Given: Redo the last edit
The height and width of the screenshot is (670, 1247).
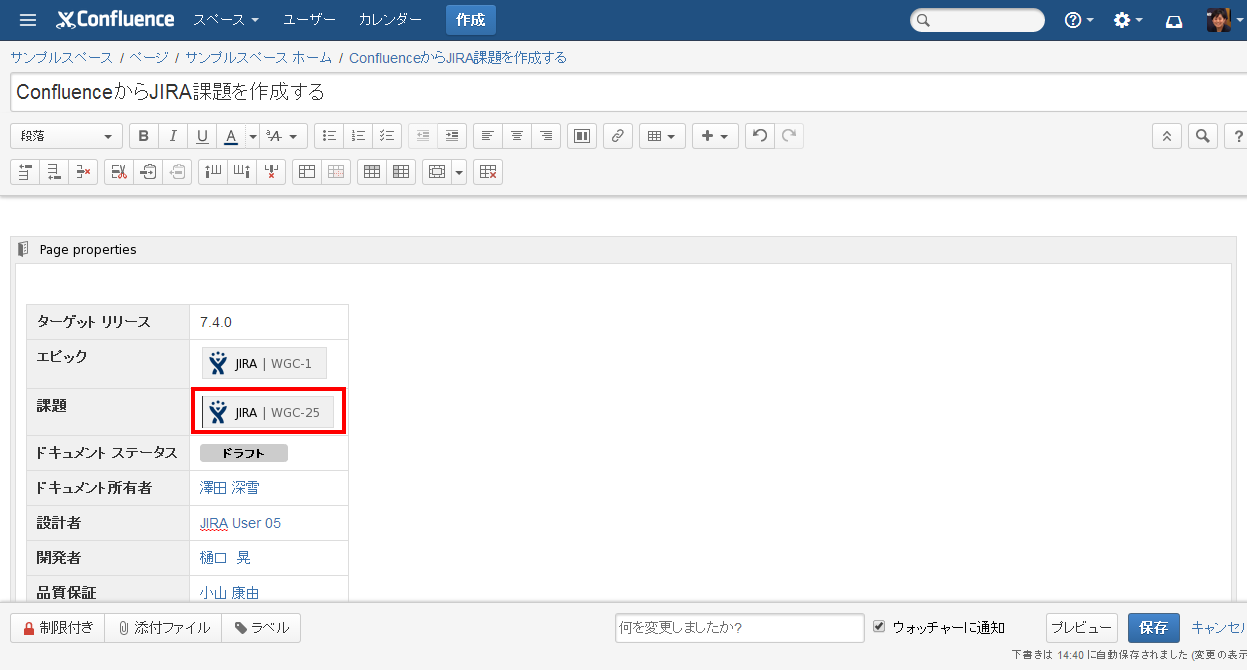Looking at the screenshot, I should click(789, 136).
